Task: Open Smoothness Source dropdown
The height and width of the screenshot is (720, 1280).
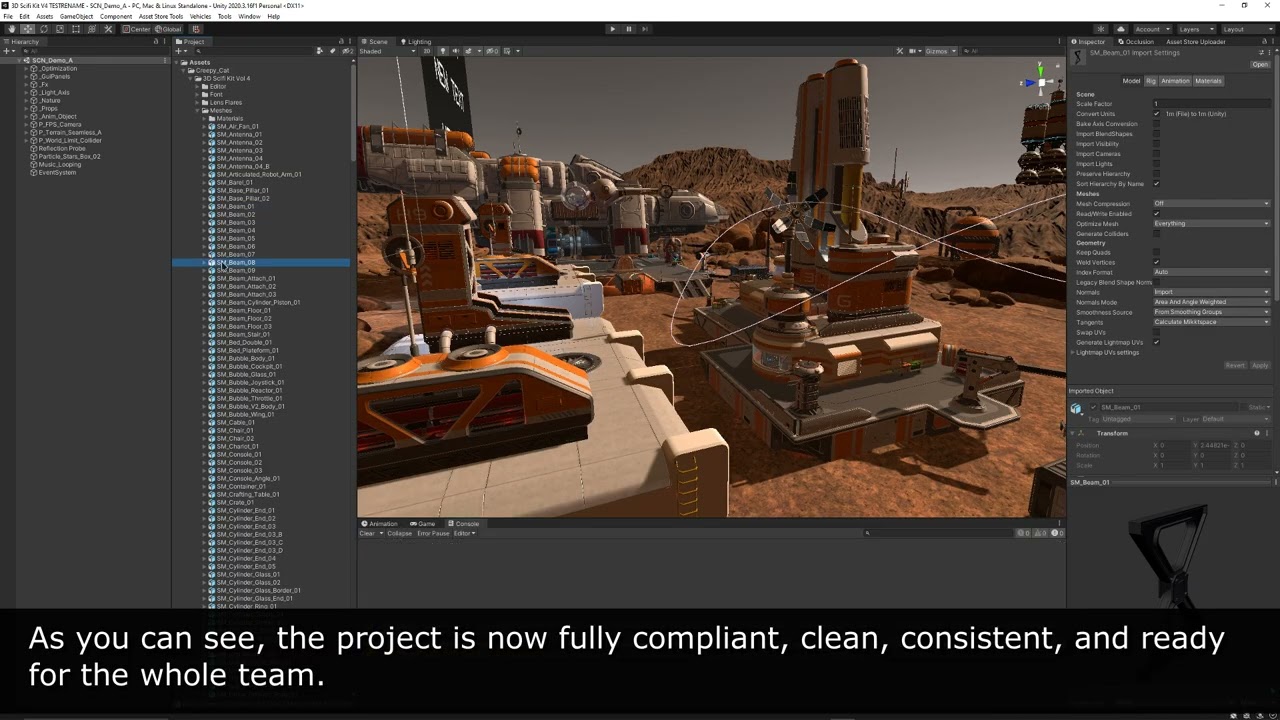Action: click(1211, 312)
